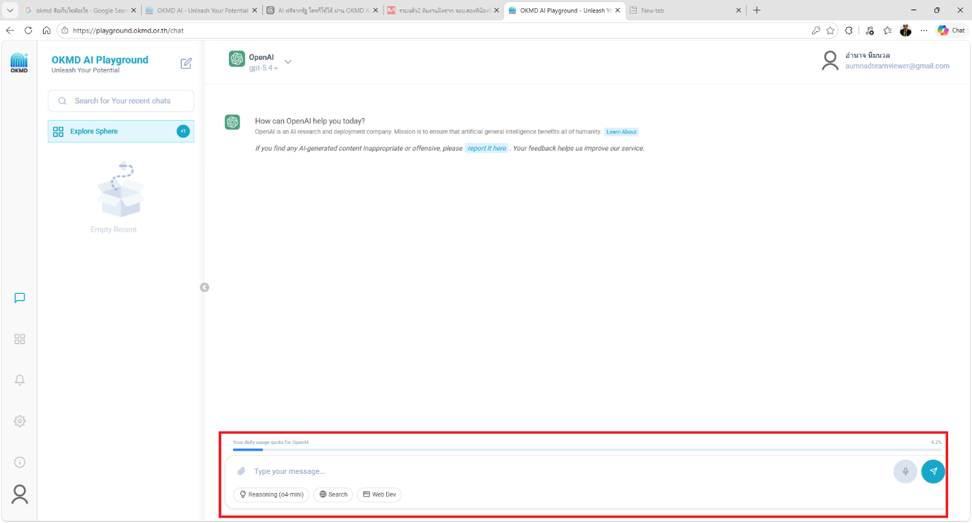Image resolution: width=972 pixels, height=523 pixels.
Task: Start a new chat with the compose icon
Action: (x=186, y=63)
